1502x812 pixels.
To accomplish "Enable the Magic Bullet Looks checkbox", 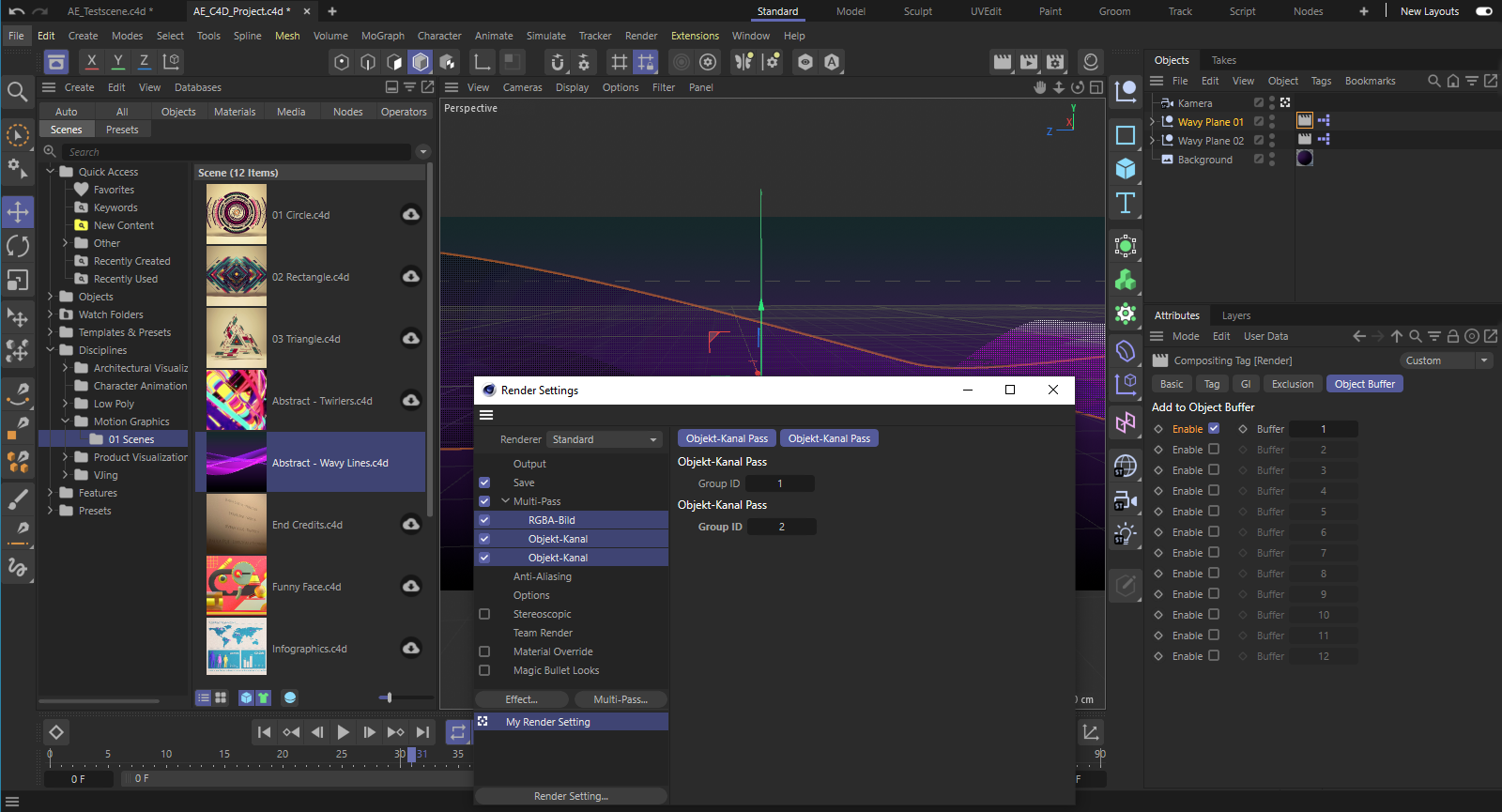I will 484,670.
